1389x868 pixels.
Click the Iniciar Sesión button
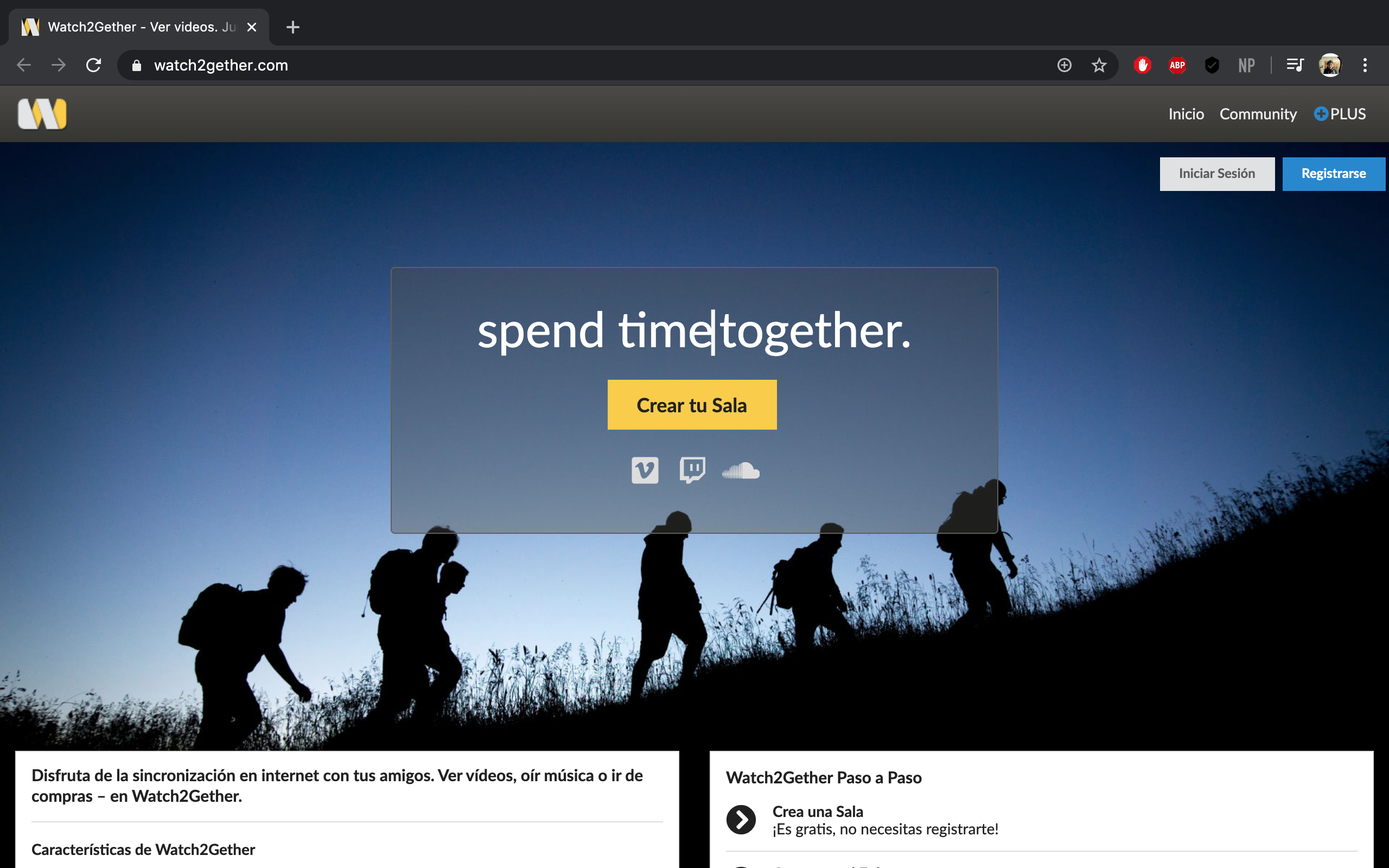click(x=1217, y=174)
